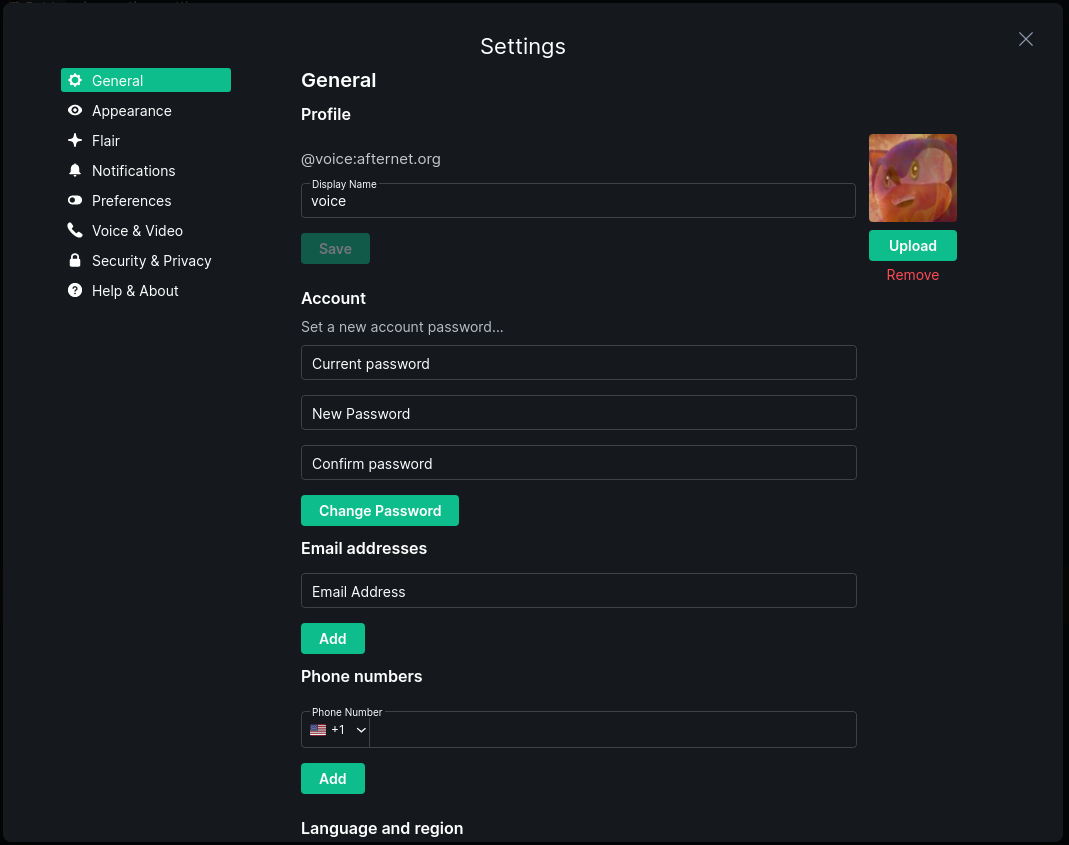Click into the Current password field
The image size is (1069, 845).
(578, 363)
